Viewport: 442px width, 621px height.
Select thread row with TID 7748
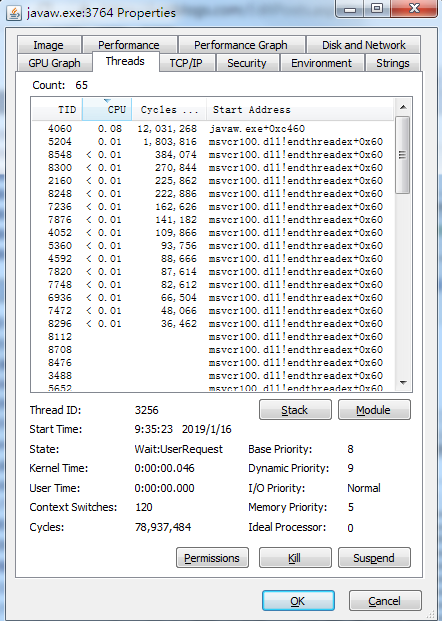click(213, 285)
